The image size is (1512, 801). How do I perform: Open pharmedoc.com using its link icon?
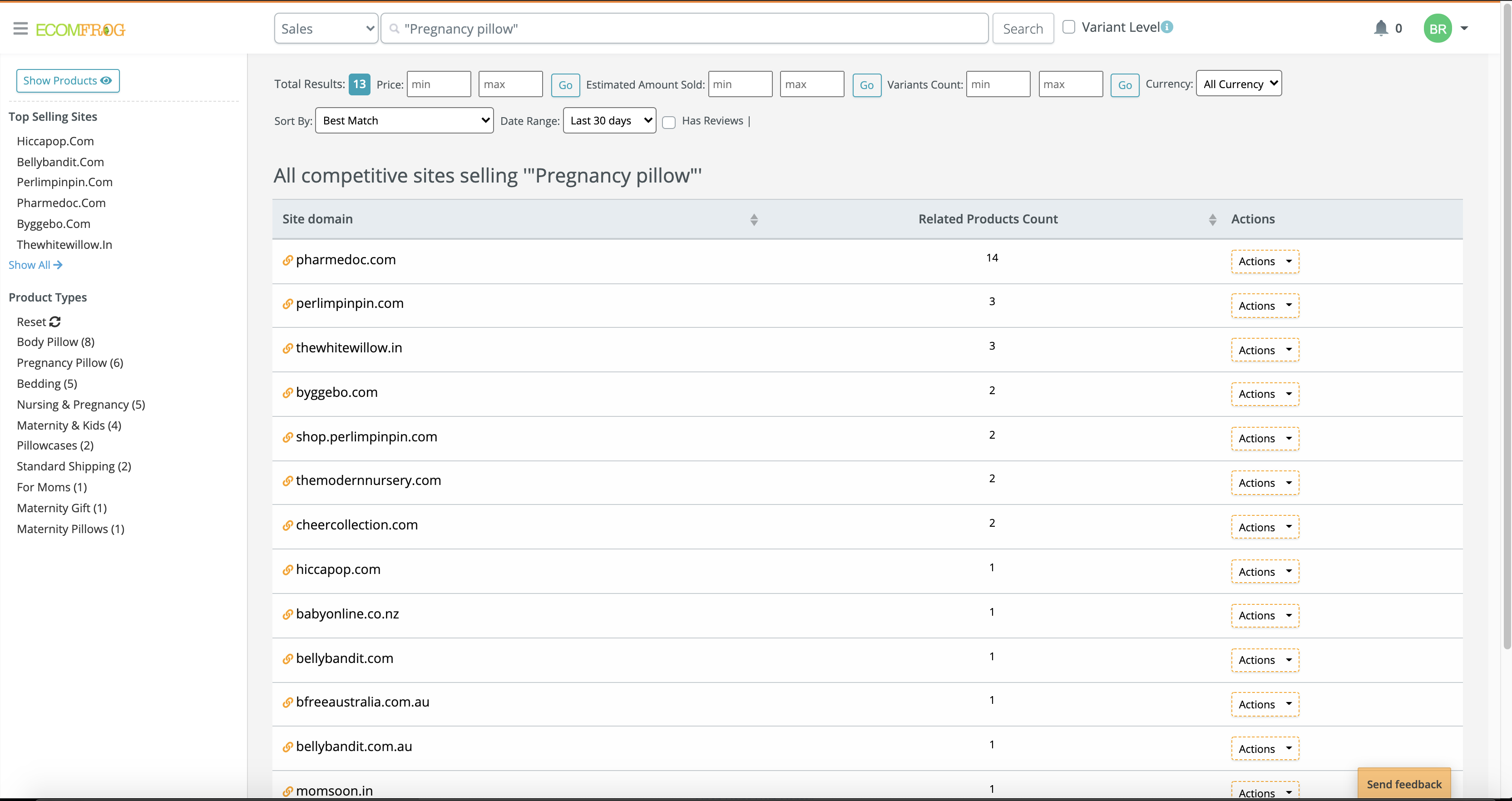coord(287,261)
